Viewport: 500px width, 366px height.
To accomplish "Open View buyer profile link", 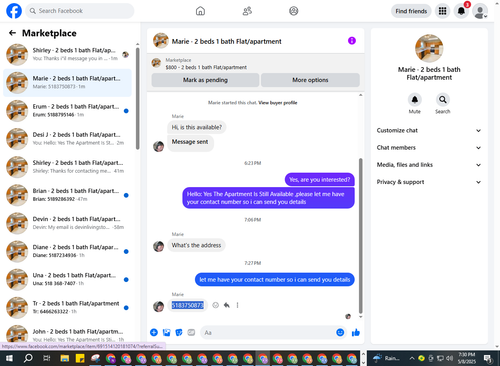I will [x=278, y=103].
